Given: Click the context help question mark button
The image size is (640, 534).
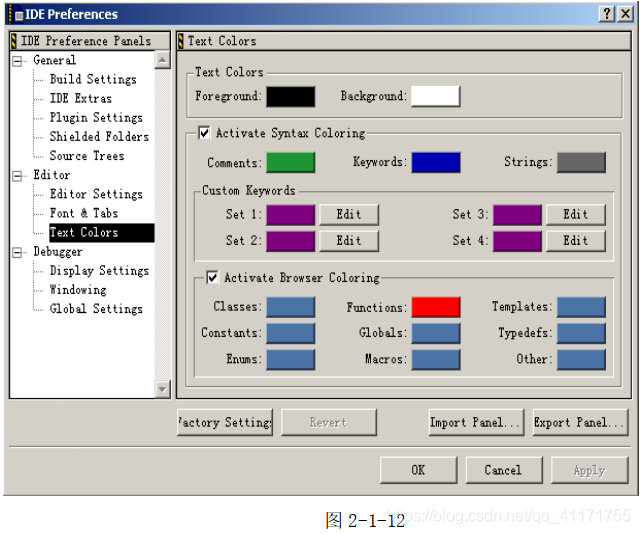Looking at the screenshot, I should coord(607,14).
